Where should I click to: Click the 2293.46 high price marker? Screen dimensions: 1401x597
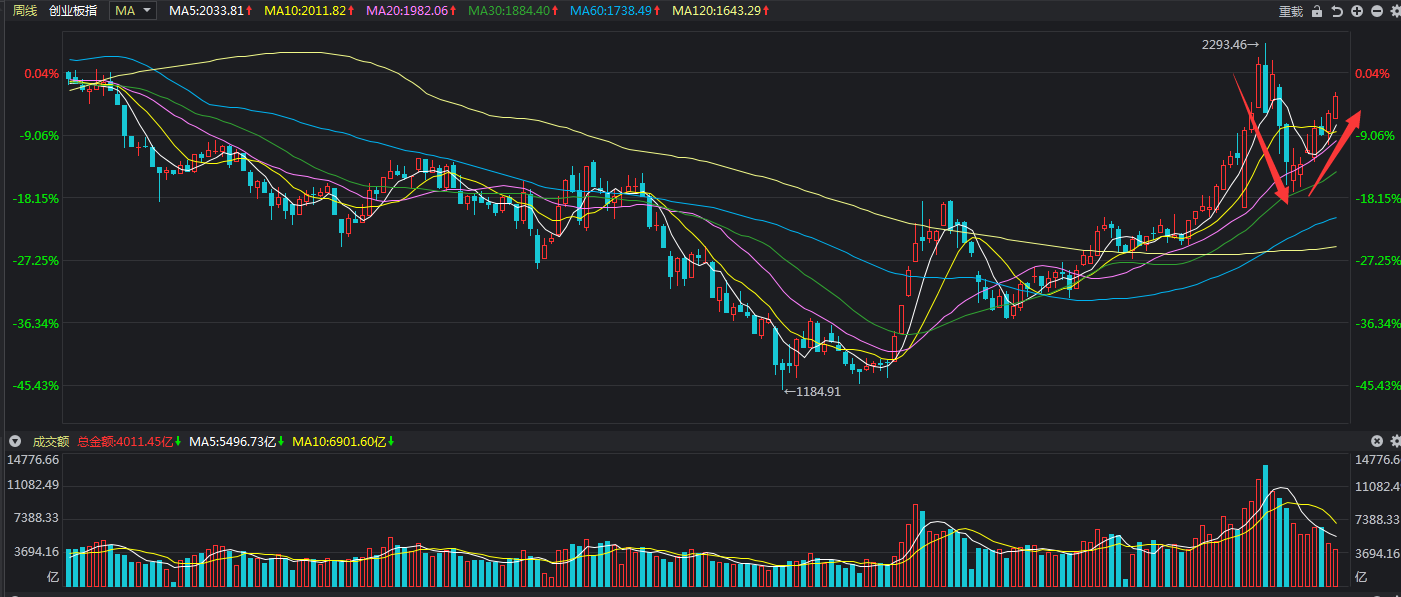click(1226, 45)
